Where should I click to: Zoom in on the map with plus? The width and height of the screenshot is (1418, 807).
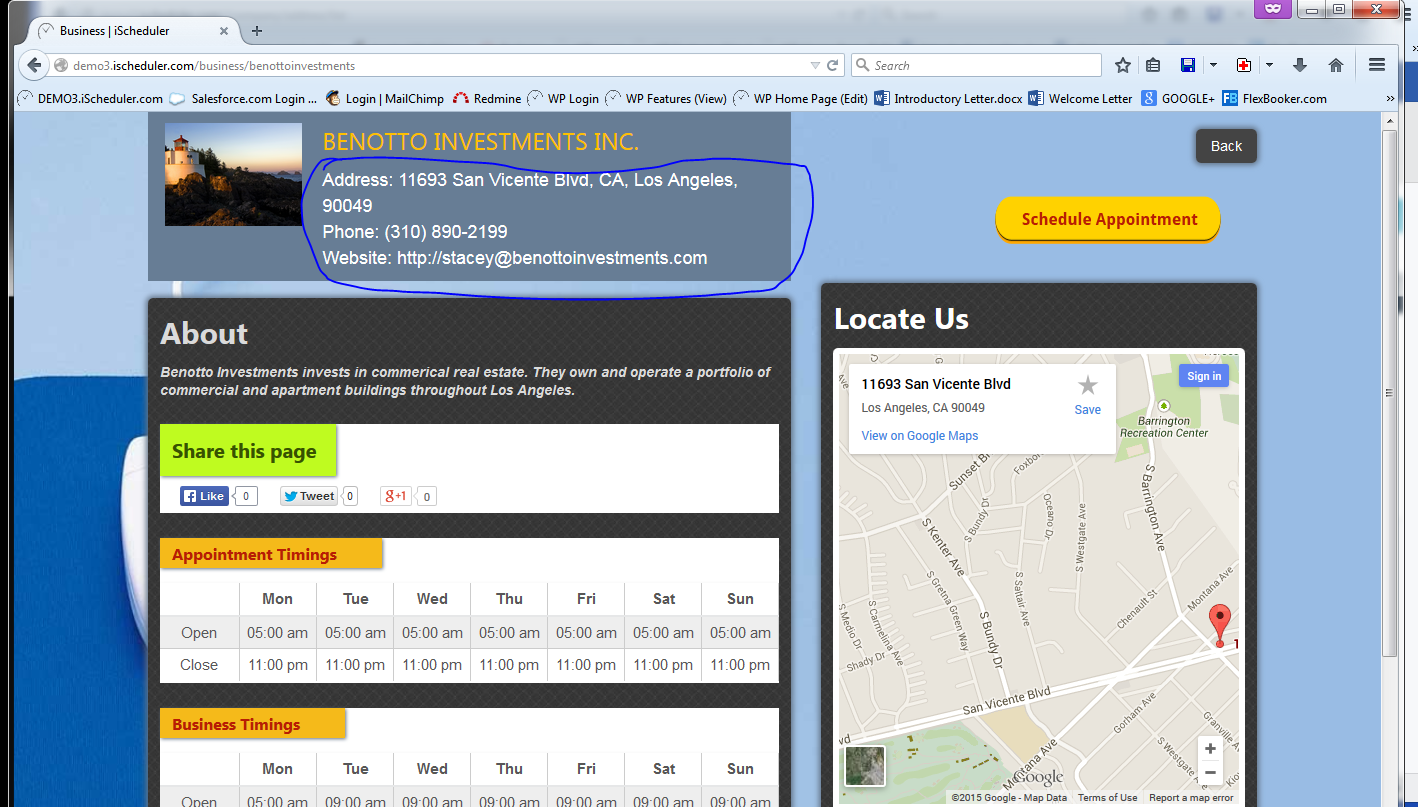tap(1210, 749)
